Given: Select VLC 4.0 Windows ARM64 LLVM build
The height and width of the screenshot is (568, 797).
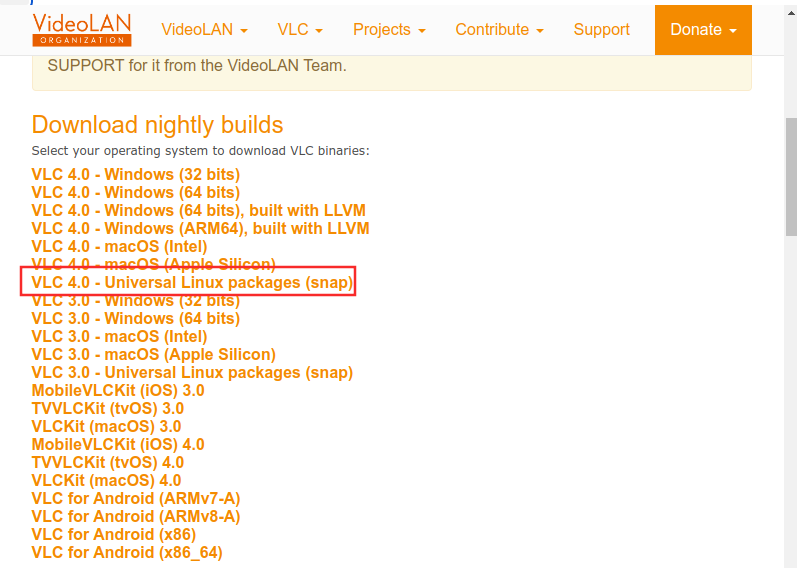Looking at the screenshot, I should [x=200, y=229].
